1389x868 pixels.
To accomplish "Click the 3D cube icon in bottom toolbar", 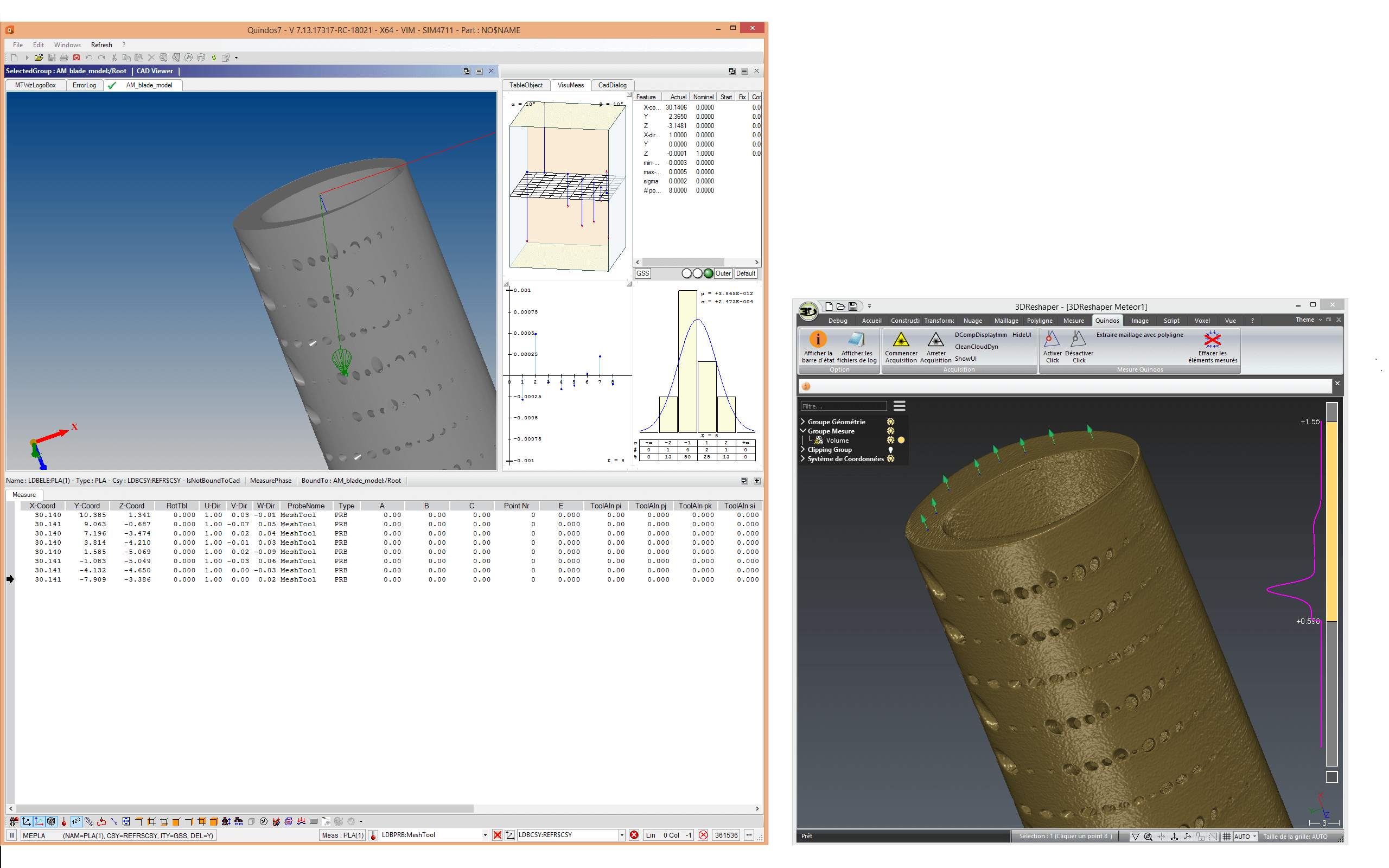I will [51, 821].
